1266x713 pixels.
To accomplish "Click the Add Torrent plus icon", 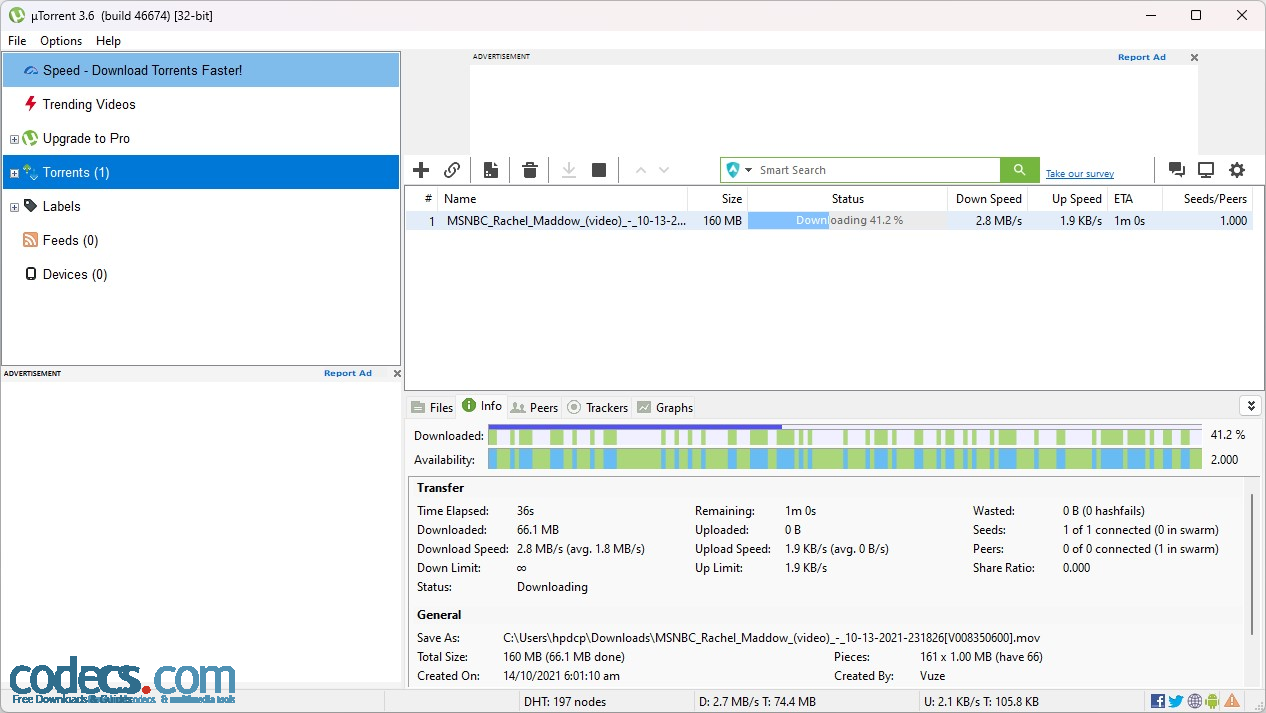I will tap(421, 170).
